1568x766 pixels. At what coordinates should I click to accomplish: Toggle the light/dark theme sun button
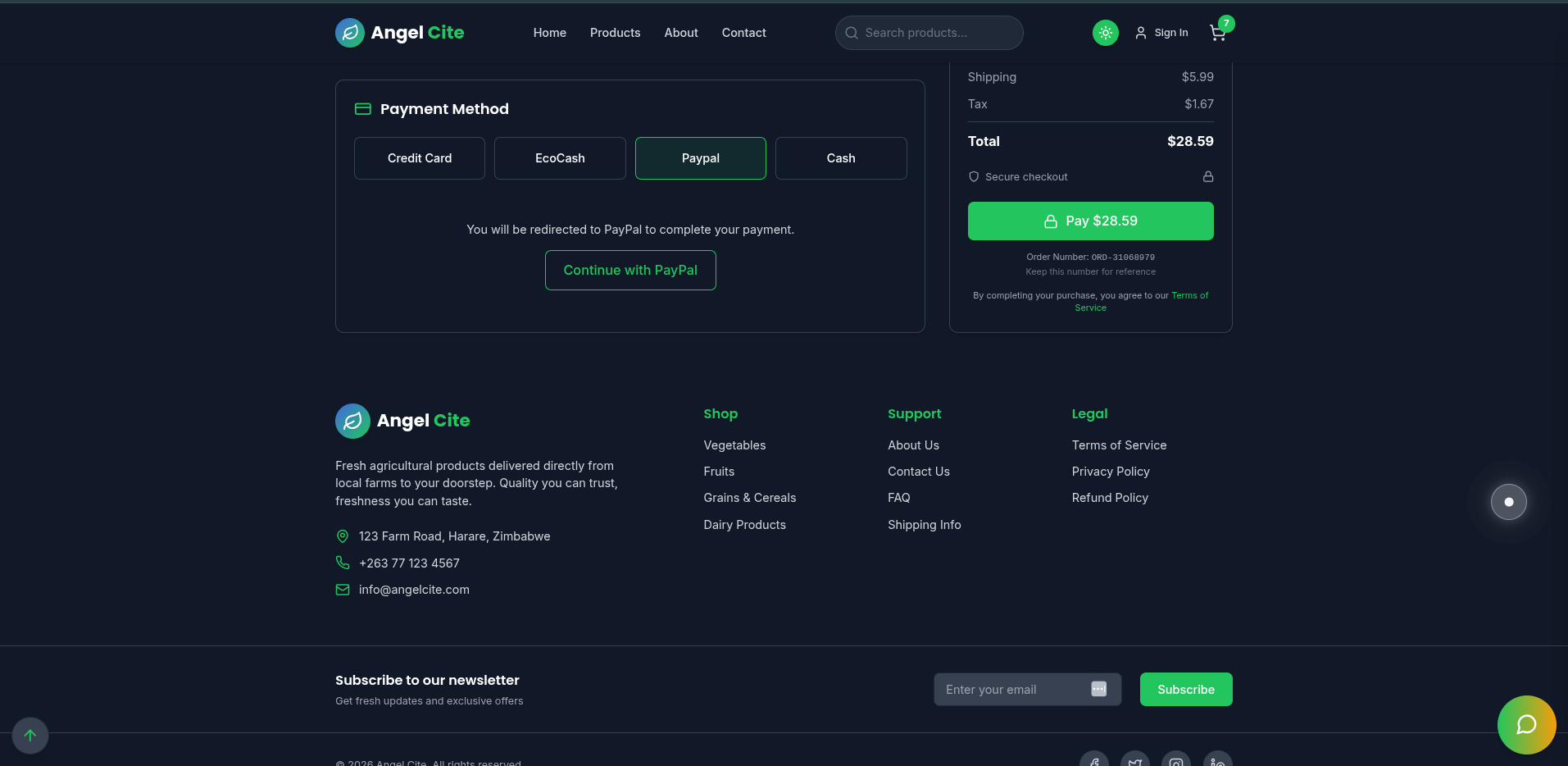[1105, 33]
